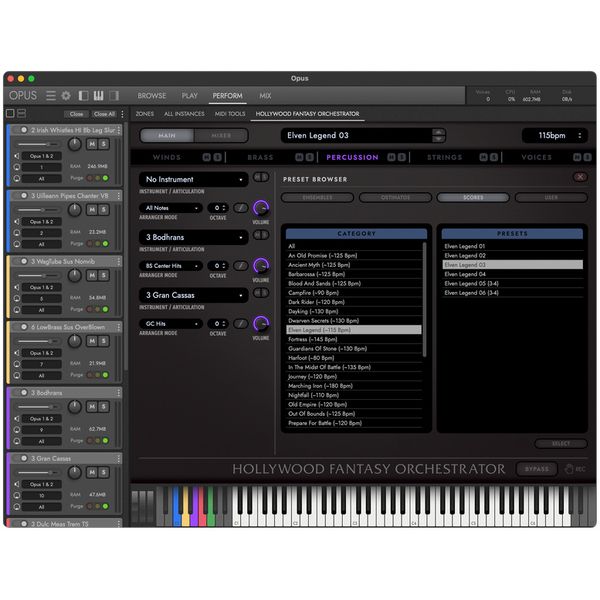Adjust Irish Whistles volume slider
600x600 pixels.
click(x=38, y=144)
